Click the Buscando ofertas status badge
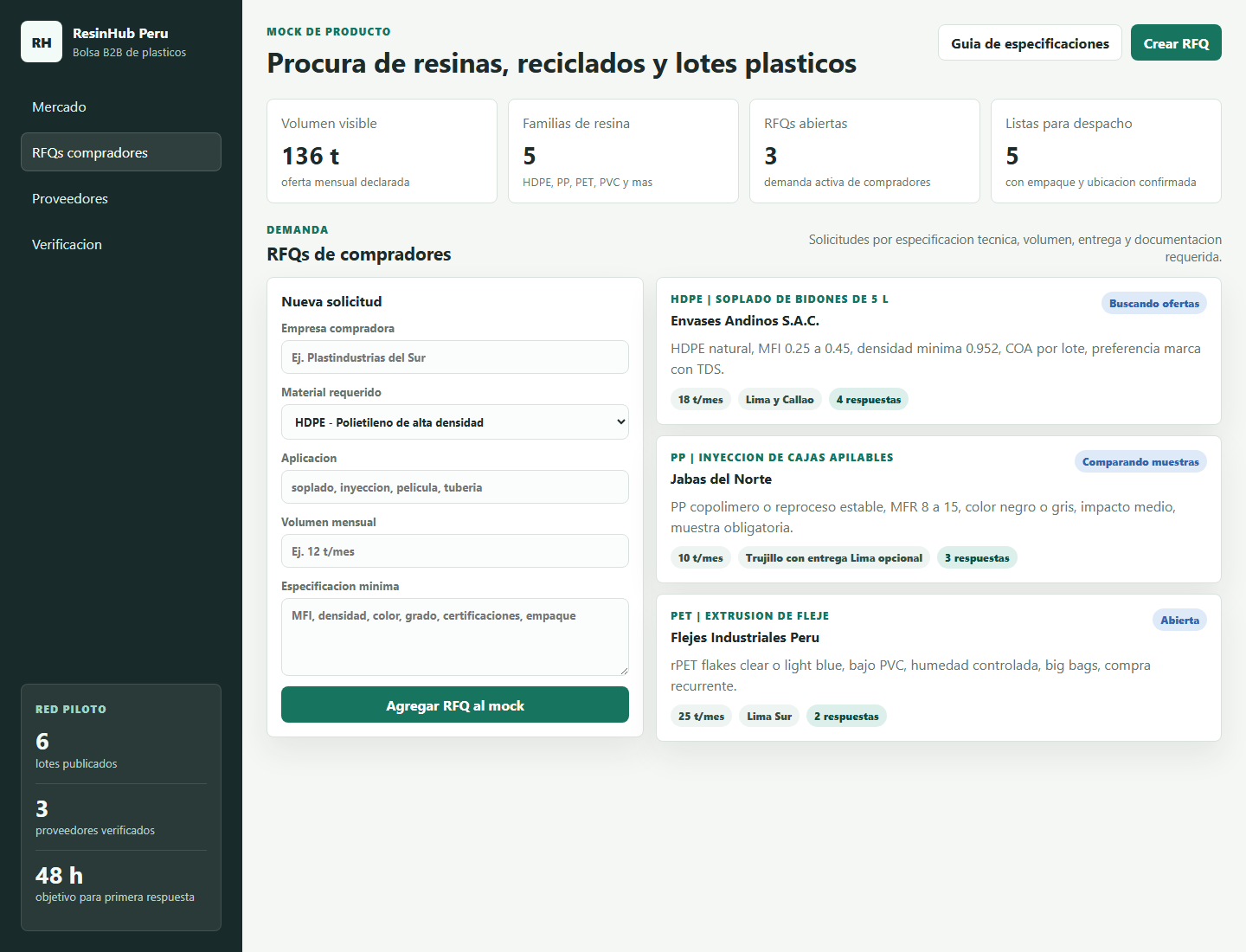Image resolution: width=1246 pixels, height=952 pixels. (x=1154, y=303)
